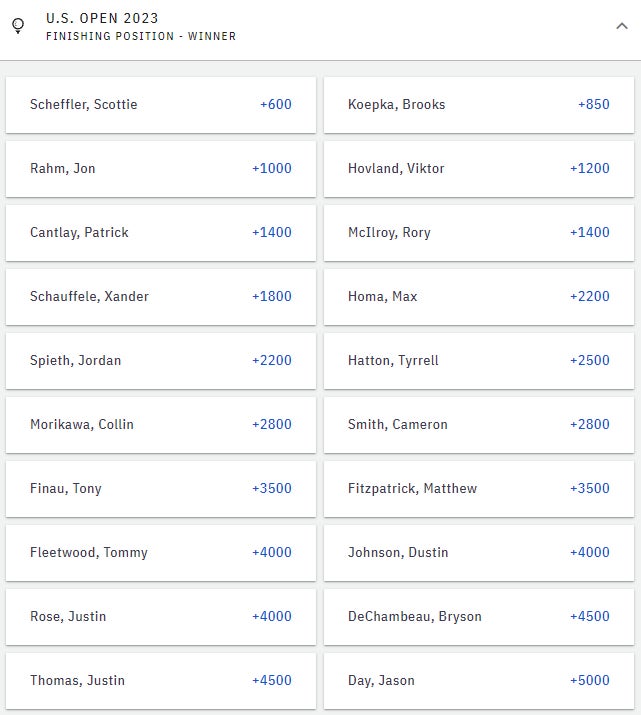Pick Schauffele, Xander at +1800
This screenshot has height=715, width=641.
click(161, 297)
